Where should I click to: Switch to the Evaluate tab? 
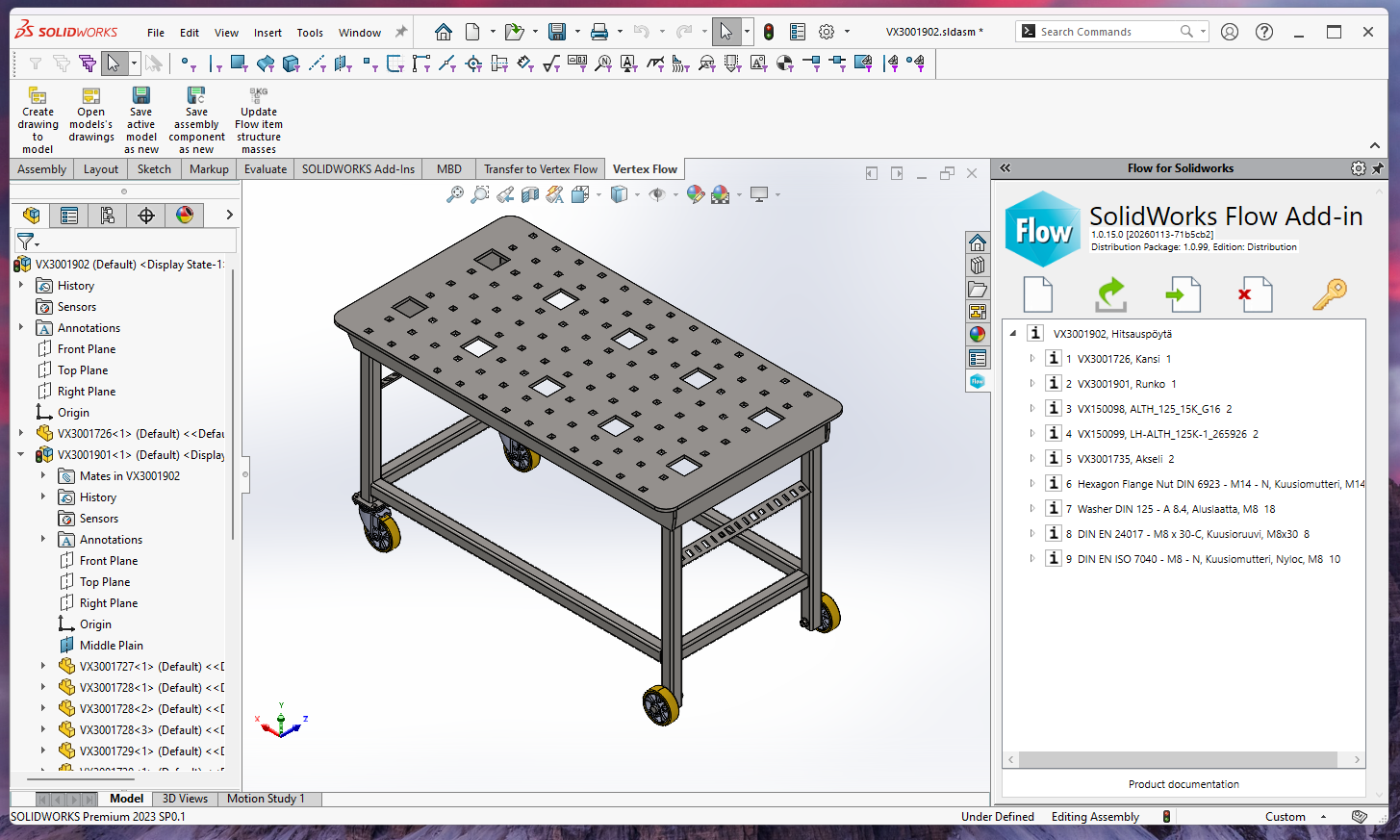coord(266,169)
